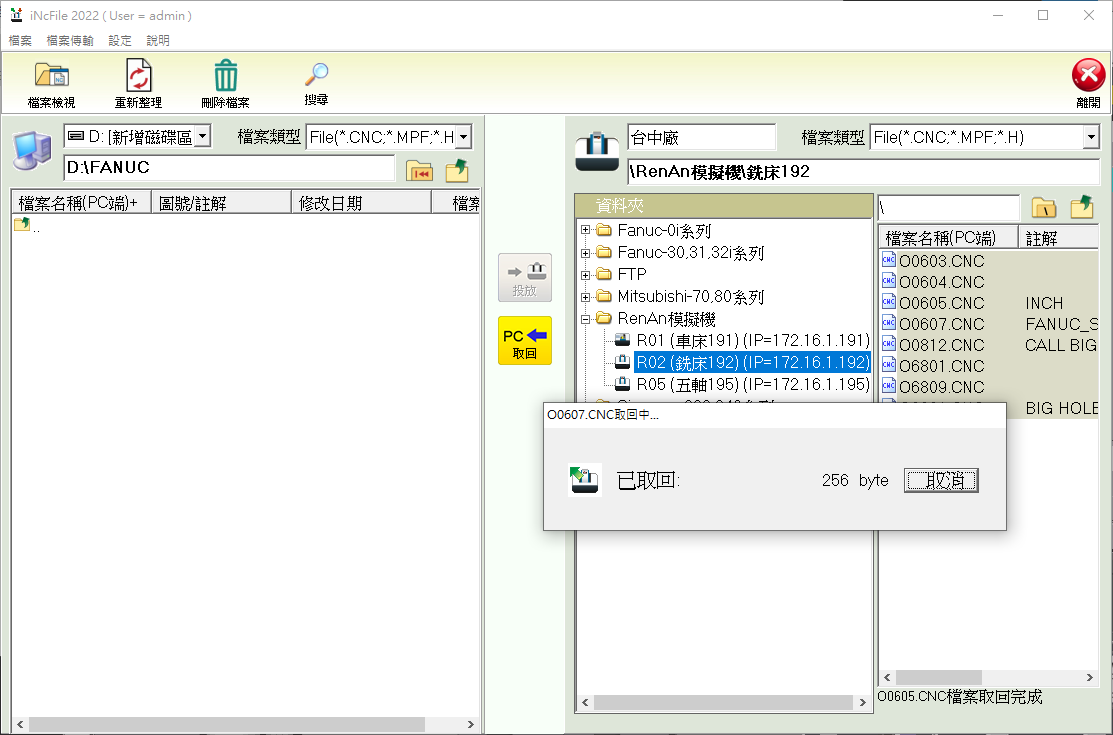This screenshot has height=735, width=1113.
Task: Expand the Fanuc-30,31,32i系列 tree folder
Action: 586,253
